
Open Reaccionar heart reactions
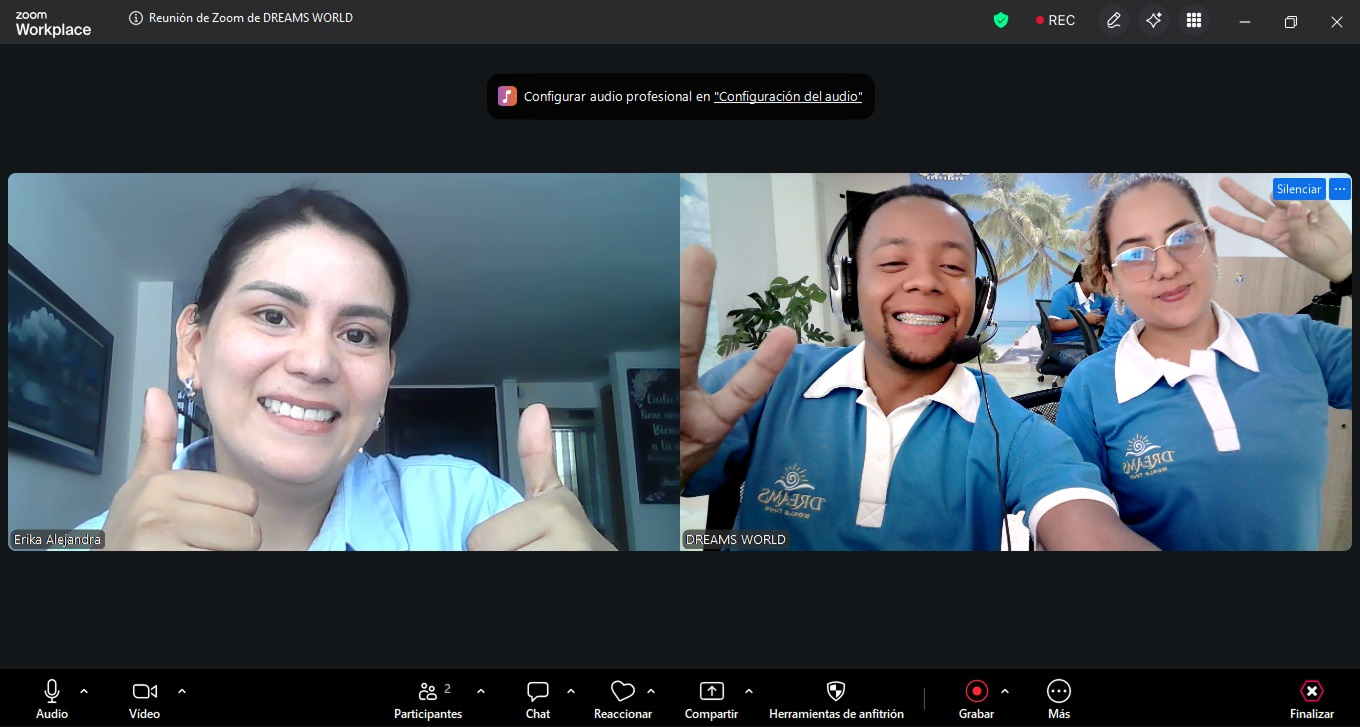tap(623, 699)
